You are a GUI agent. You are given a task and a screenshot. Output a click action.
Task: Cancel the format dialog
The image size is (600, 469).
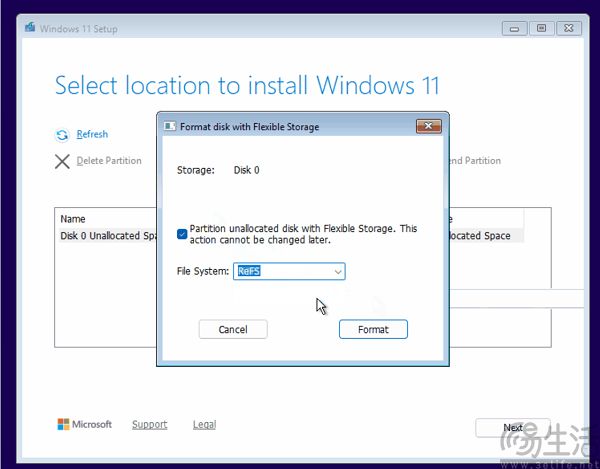click(x=233, y=329)
